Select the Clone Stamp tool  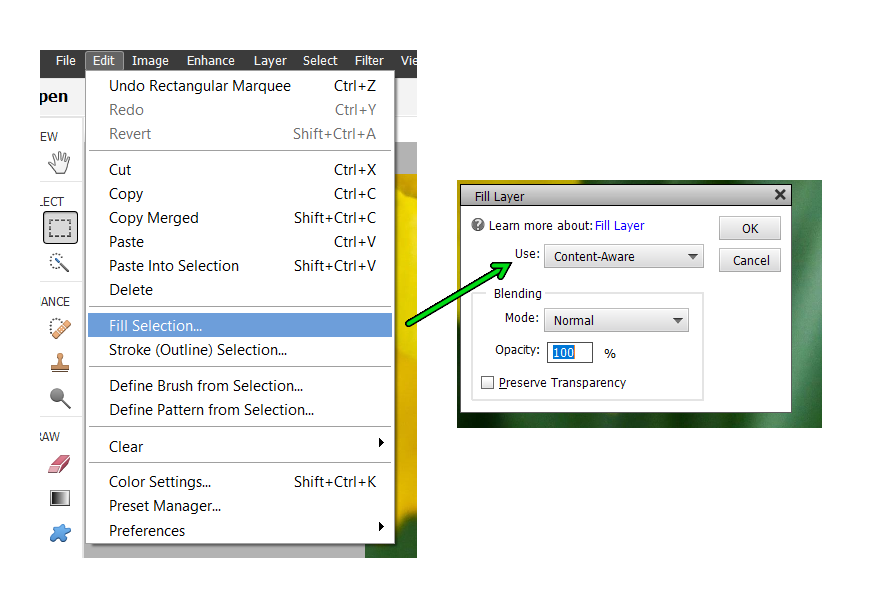point(59,363)
